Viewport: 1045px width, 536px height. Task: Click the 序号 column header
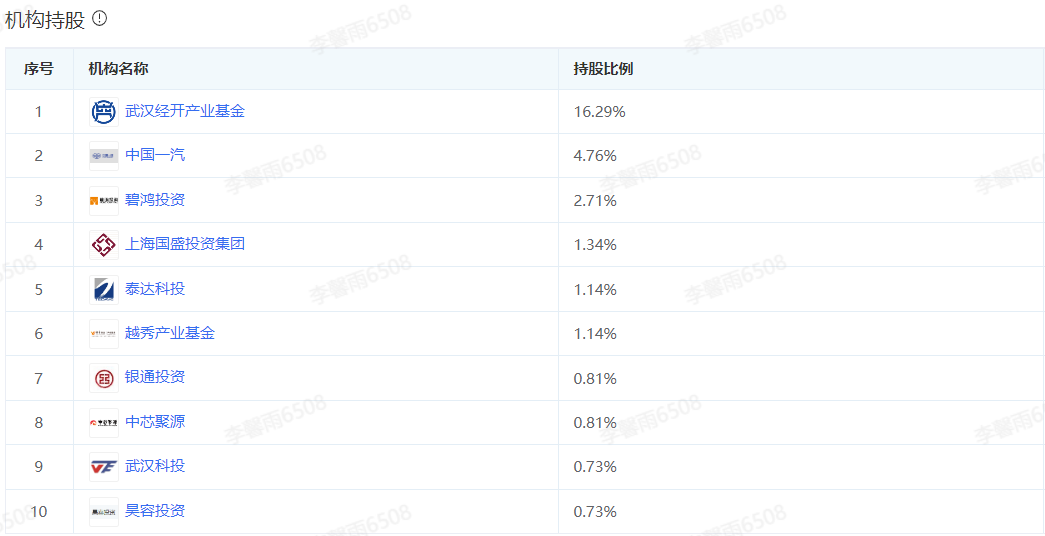click(39, 69)
